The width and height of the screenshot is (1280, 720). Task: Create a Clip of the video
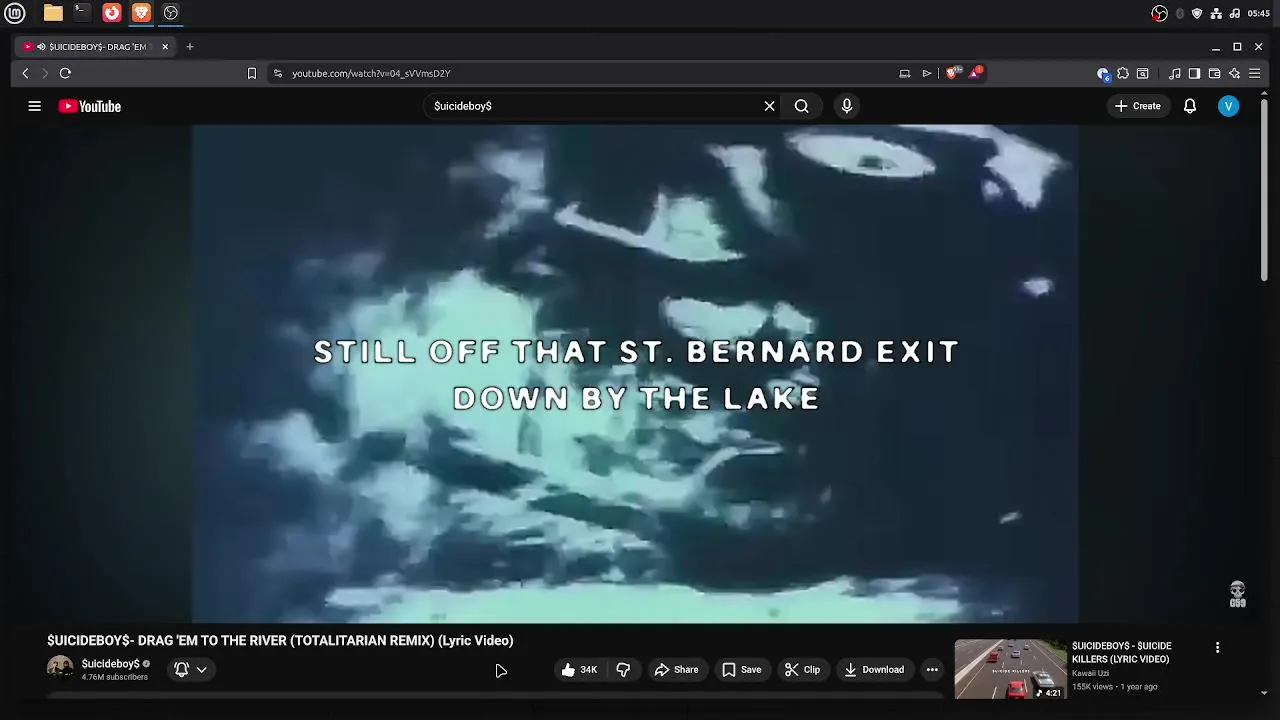pyautogui.click(x=802, y=670)
